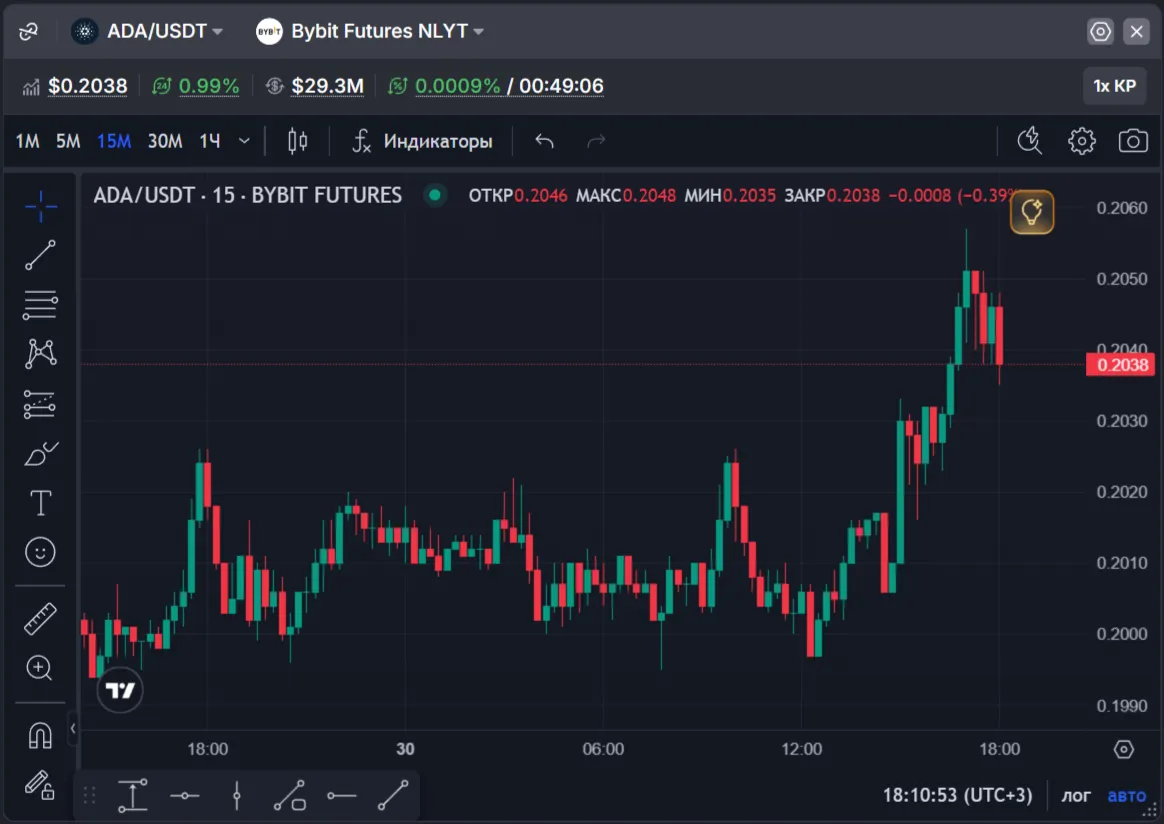Viewport: 1164px width, 824px height.
Task: Click the 0.2050 price axis label
Action: pyautogui.click(x=1121, y=279)
